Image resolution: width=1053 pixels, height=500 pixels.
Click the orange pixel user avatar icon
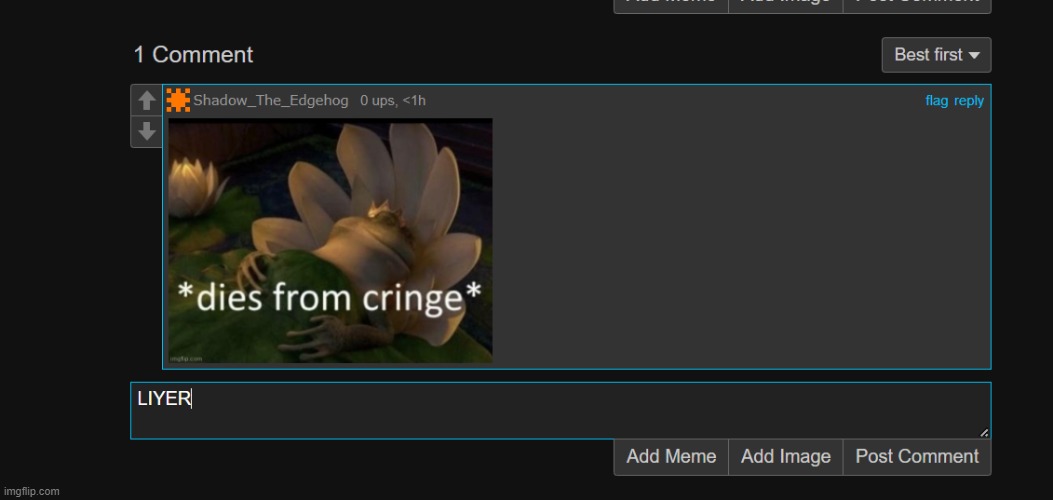tap(178, 100)
